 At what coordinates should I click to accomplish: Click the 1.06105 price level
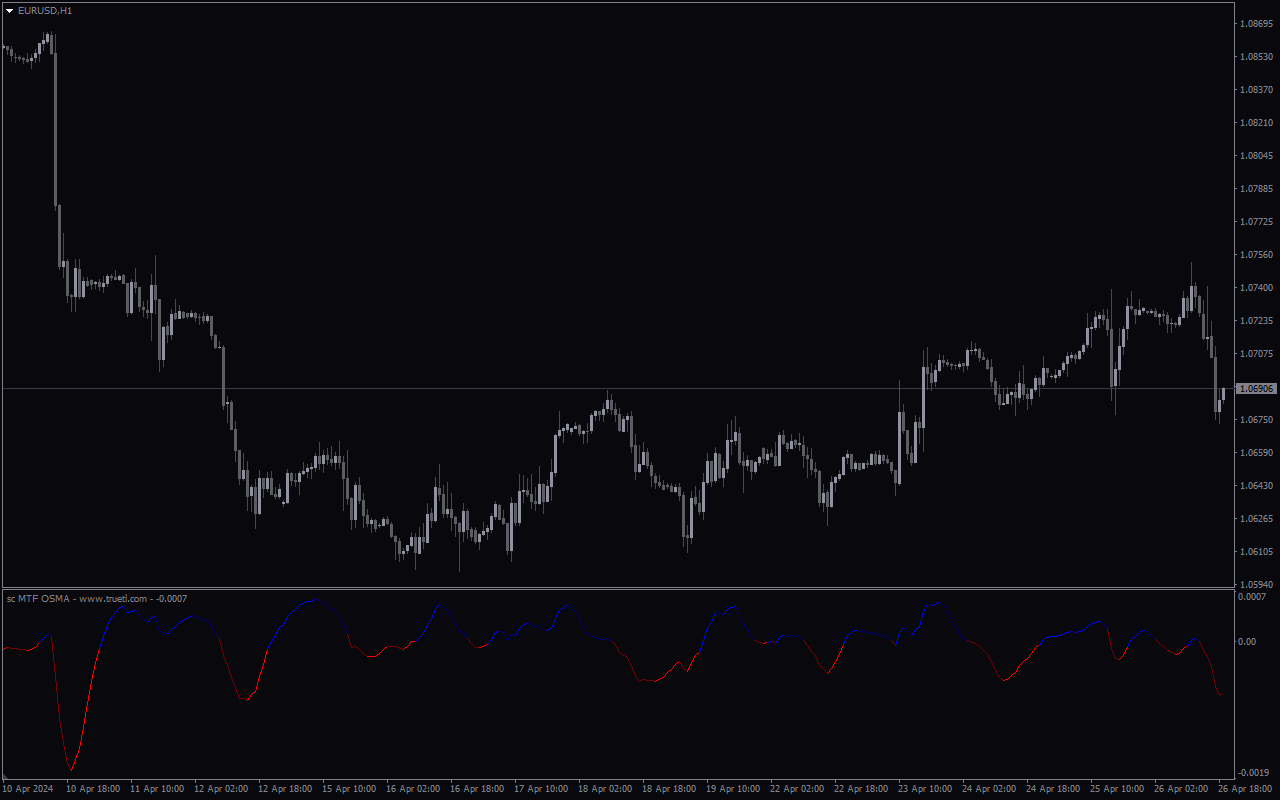coord(1257,551)
